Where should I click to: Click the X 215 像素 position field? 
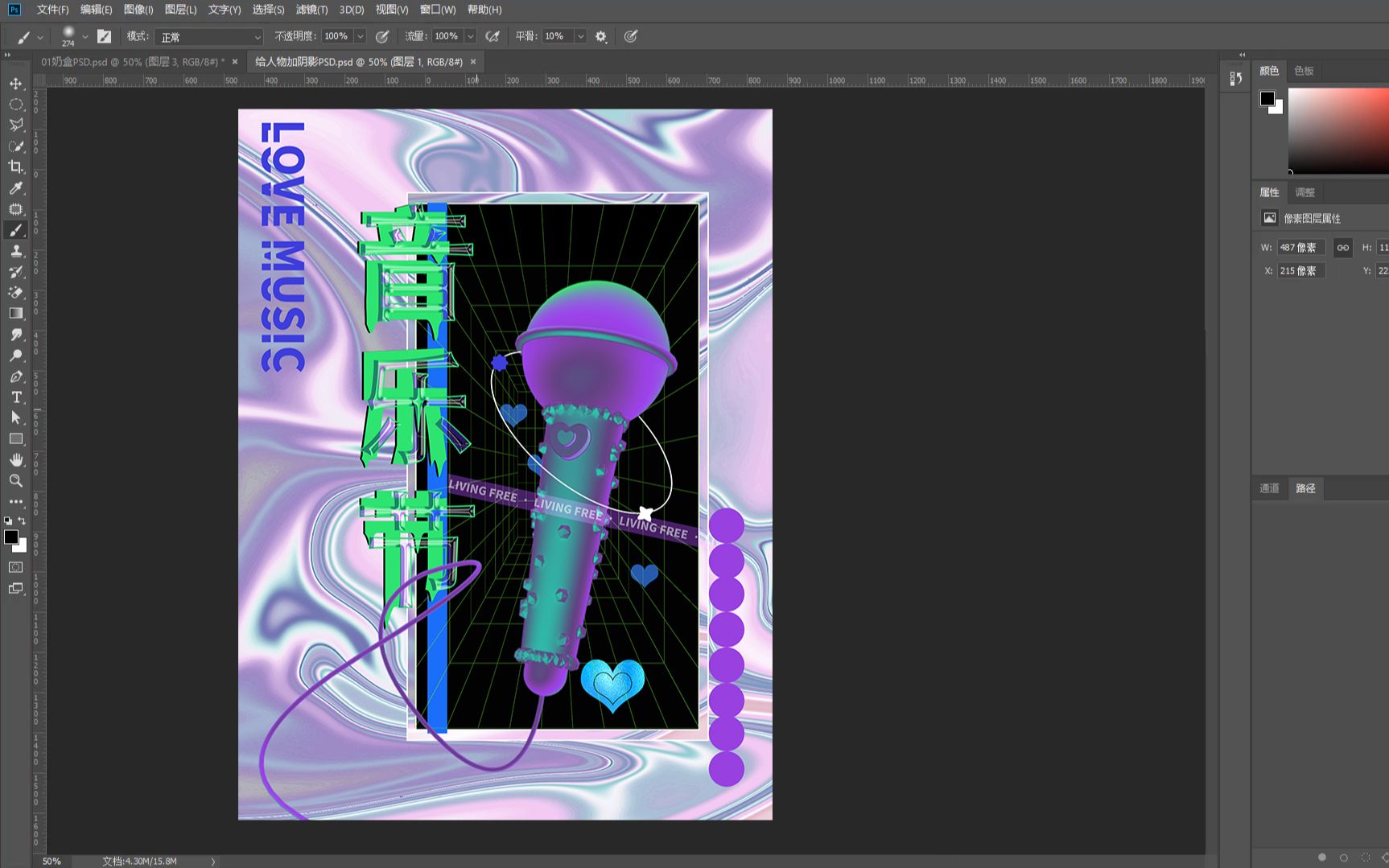click(x=1301, y=271)
